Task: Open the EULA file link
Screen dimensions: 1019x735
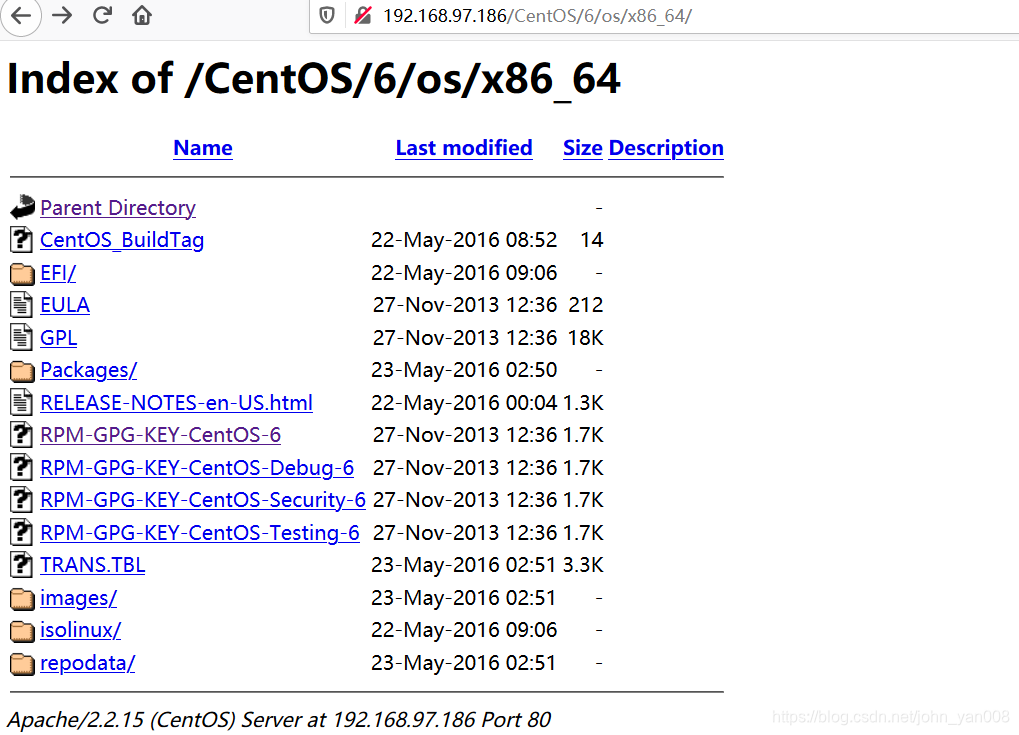Action: click(x=65, y=305)
